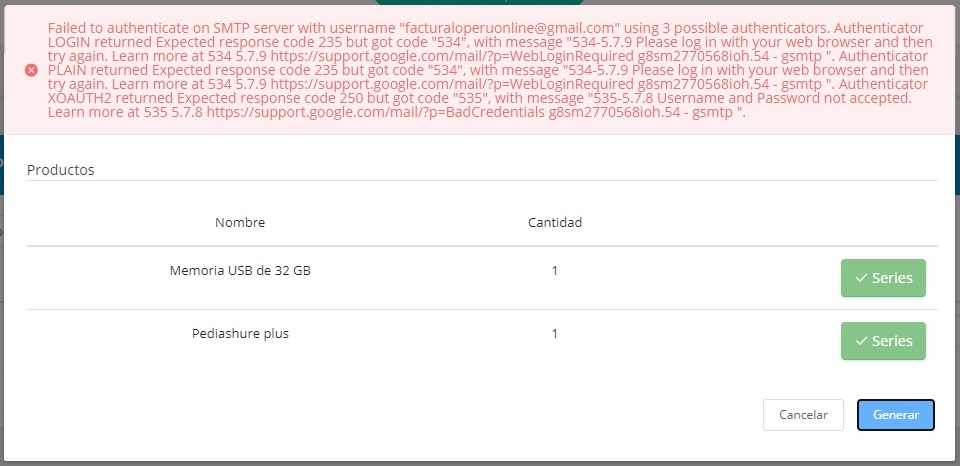Viewport: 960px width, 466px height.
Task: Click the Memoria USB de 32 GB name
Action: 240,270
